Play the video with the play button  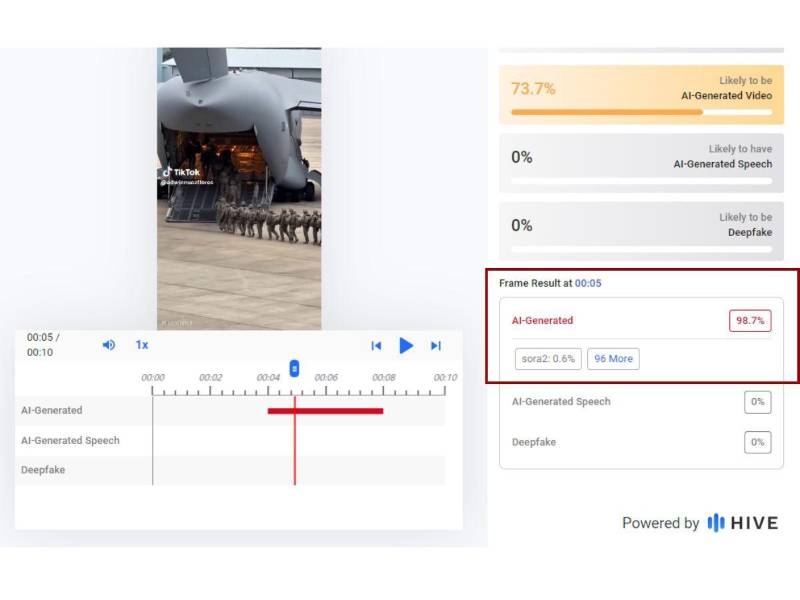(x=405, y=346)
